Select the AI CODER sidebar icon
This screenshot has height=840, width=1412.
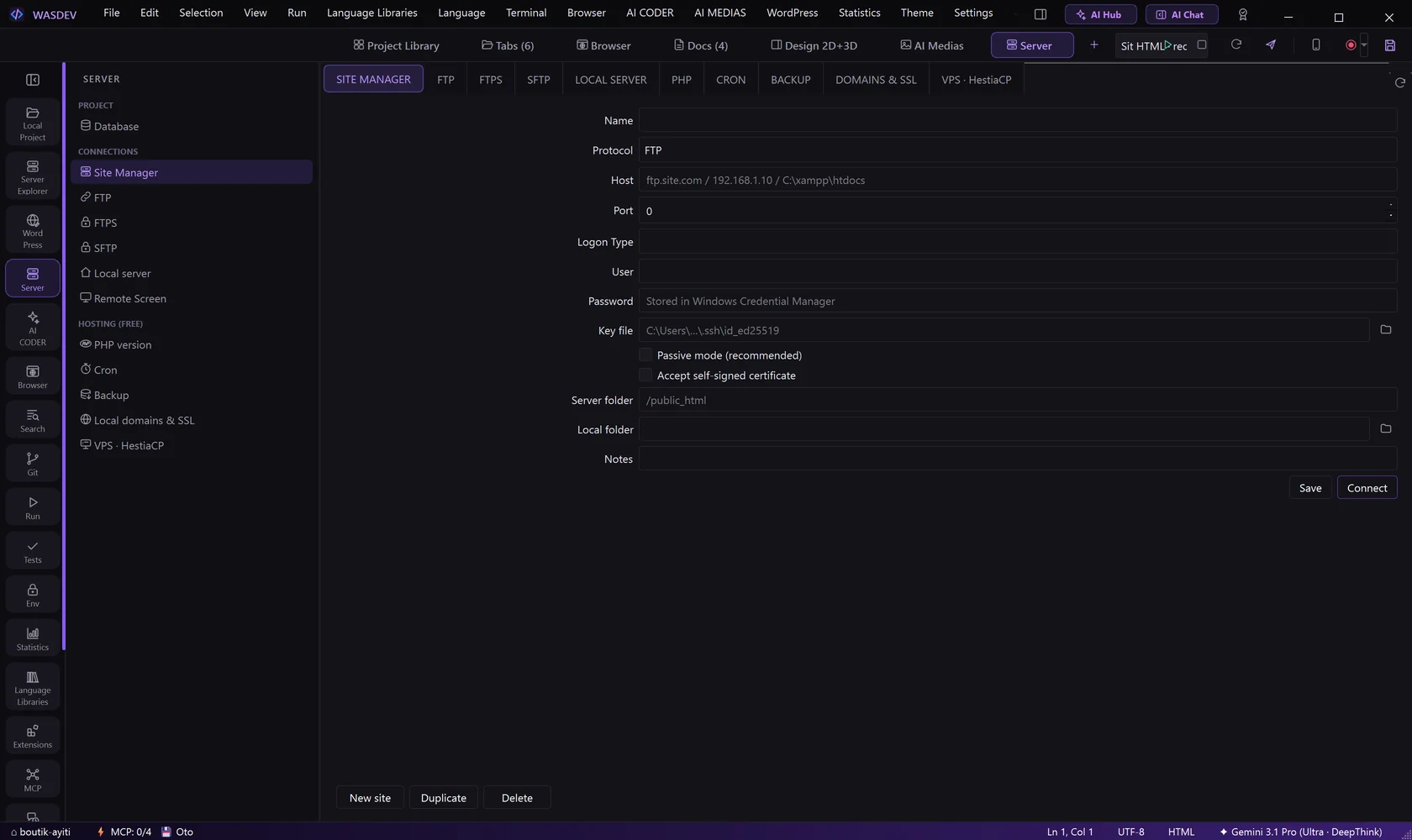33,328
